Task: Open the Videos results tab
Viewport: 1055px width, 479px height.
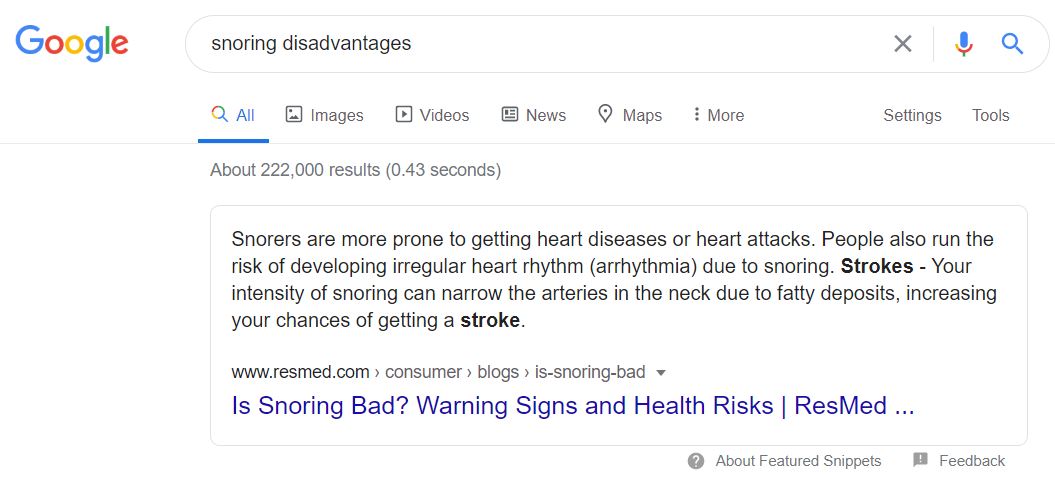Action: pos(432,115)
